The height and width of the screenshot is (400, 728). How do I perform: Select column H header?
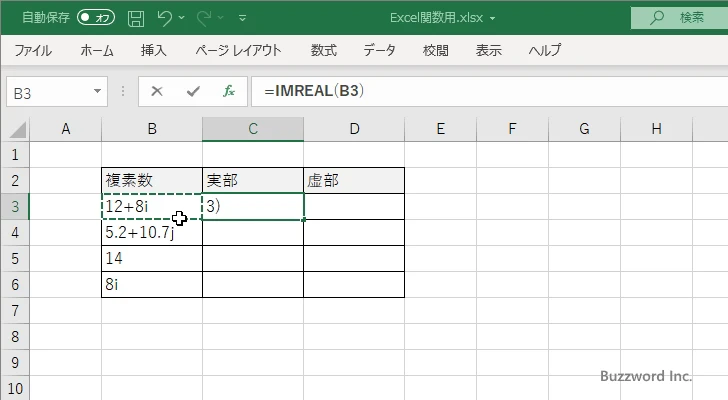(x=656, y=129)
